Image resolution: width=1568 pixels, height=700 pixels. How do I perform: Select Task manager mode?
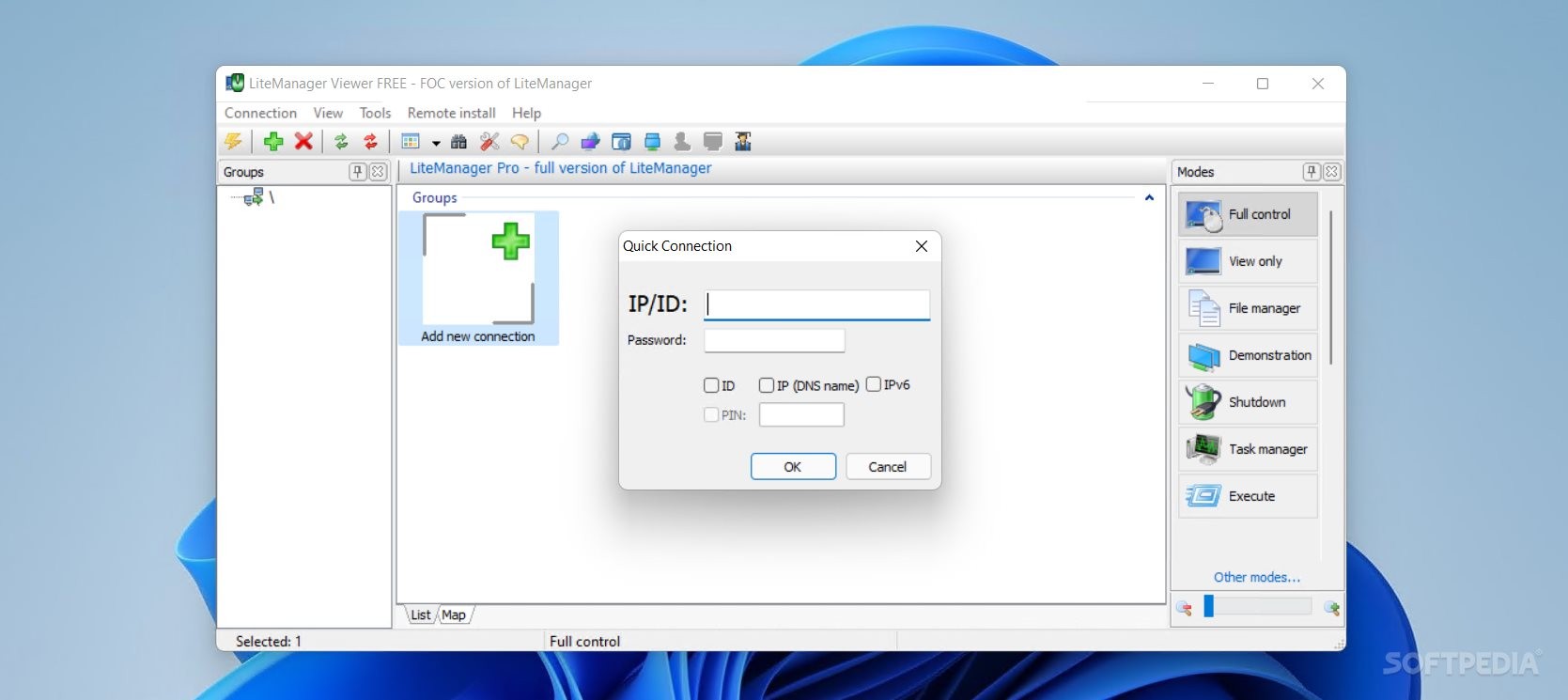tap(1249, 449)
